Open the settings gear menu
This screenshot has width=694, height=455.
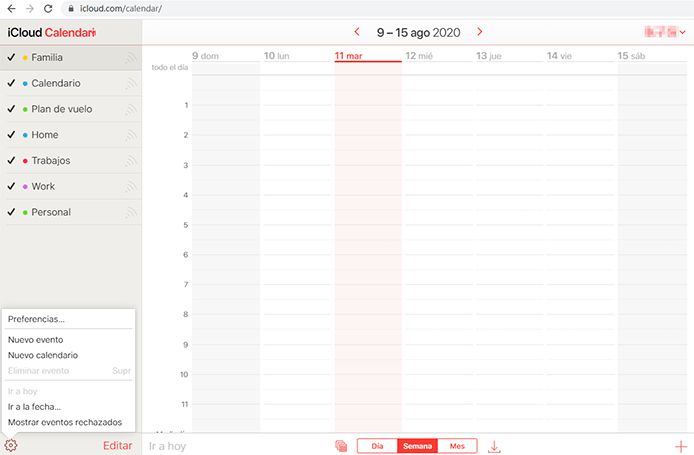11,445
